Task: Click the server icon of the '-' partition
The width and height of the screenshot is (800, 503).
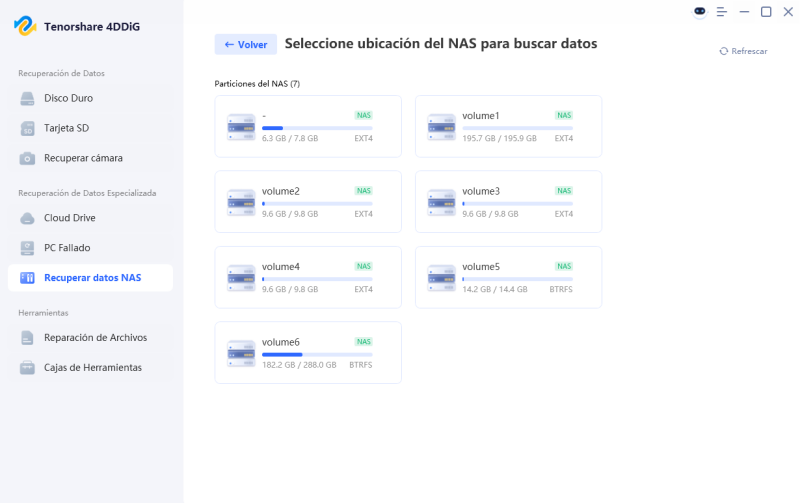Action: pyautogui.click(x=241, y=127)
